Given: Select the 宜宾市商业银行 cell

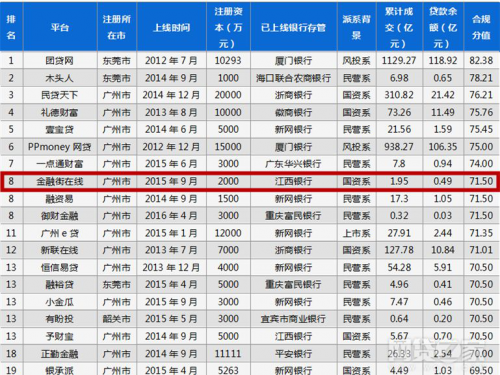Looking at the screenshot, I should pyautogui.click(x=294, y=319).
